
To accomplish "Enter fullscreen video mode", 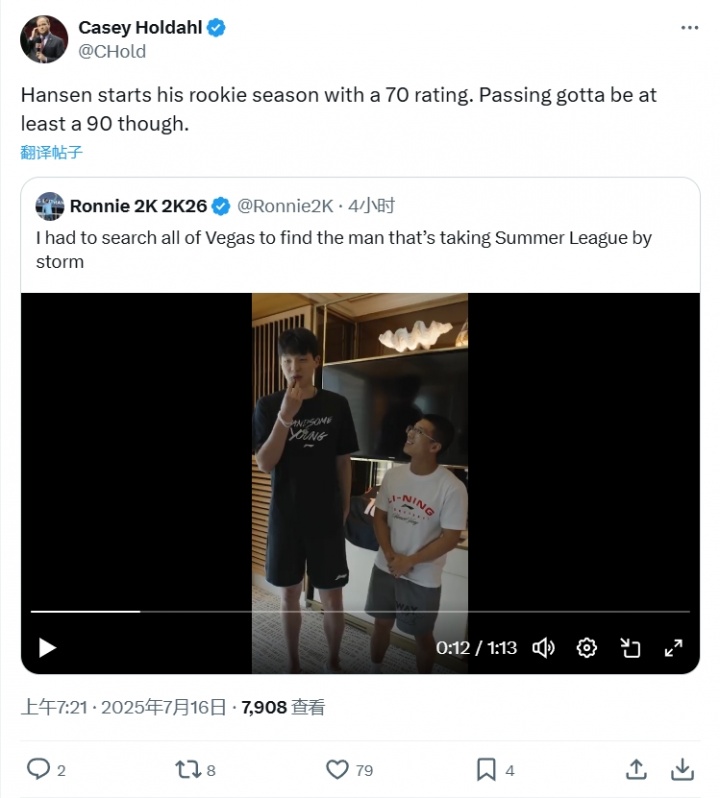I will point(674,647).
